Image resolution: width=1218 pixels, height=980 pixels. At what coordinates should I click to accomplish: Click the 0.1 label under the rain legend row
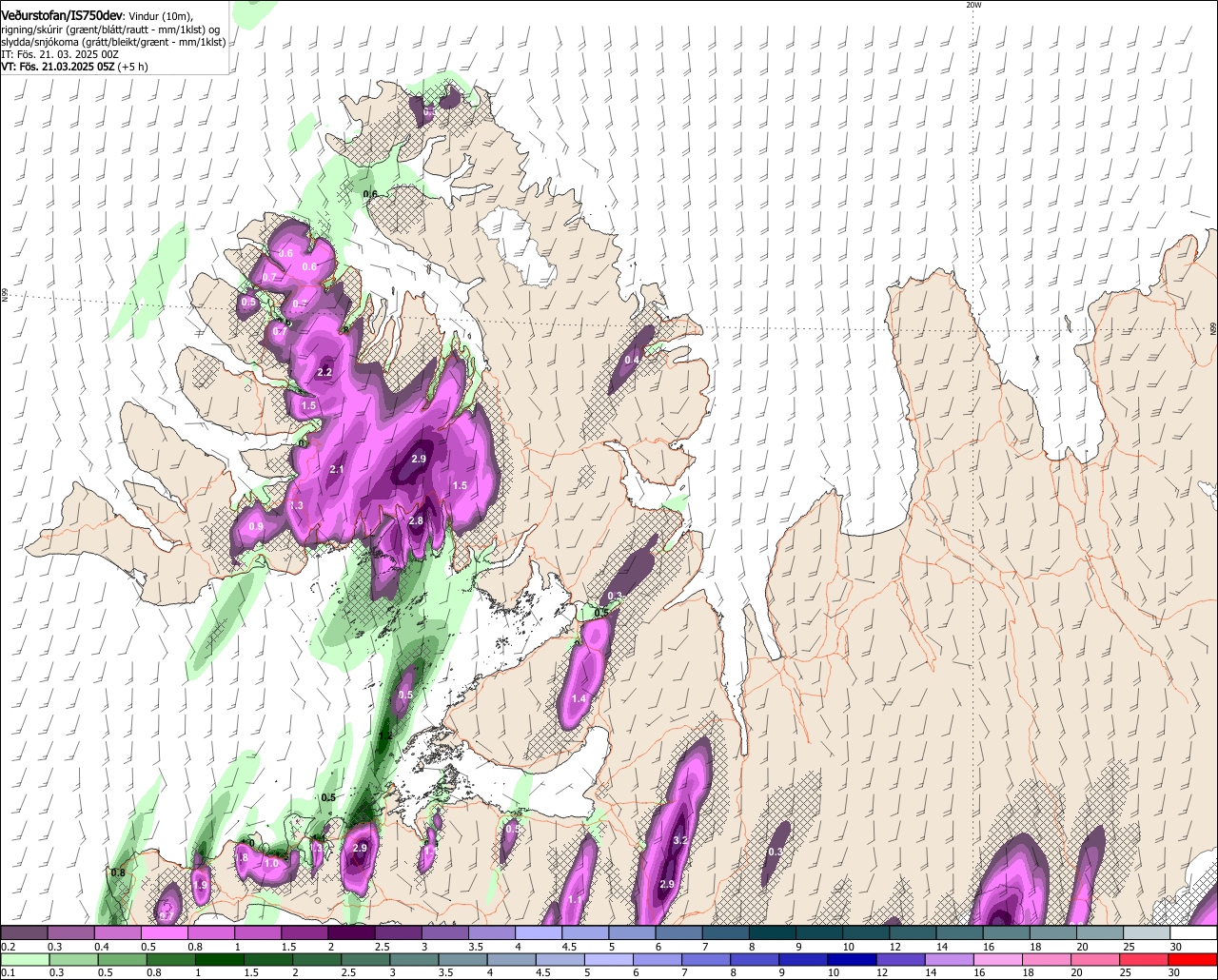8,973
